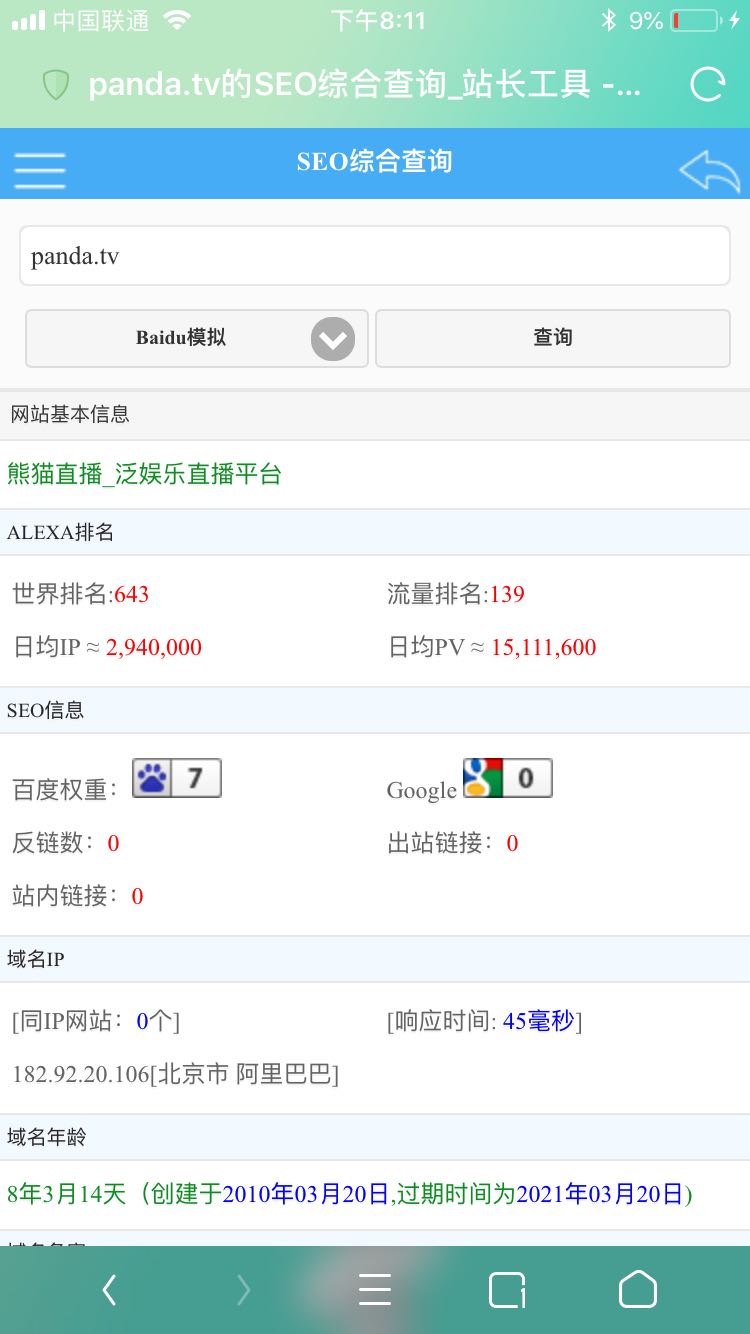This screenshot has height=1334, width=750.
Task: Open the 熊猫直播_泛娱乐直播平台 link
Action: point(145,475)
